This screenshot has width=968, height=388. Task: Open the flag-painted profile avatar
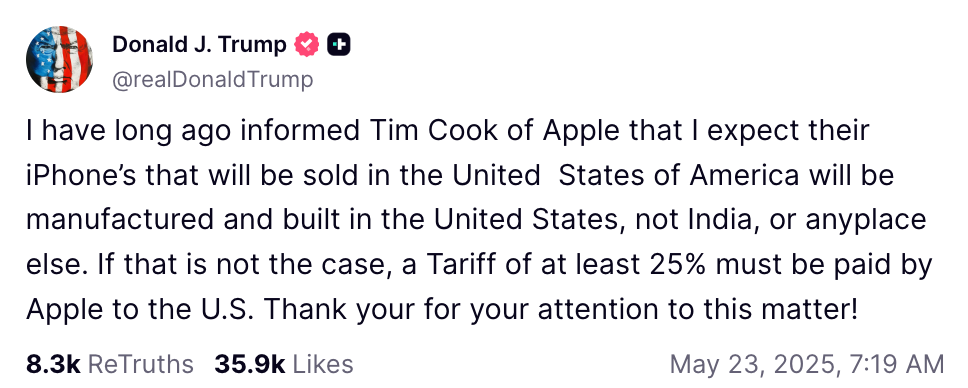(59, 60)
